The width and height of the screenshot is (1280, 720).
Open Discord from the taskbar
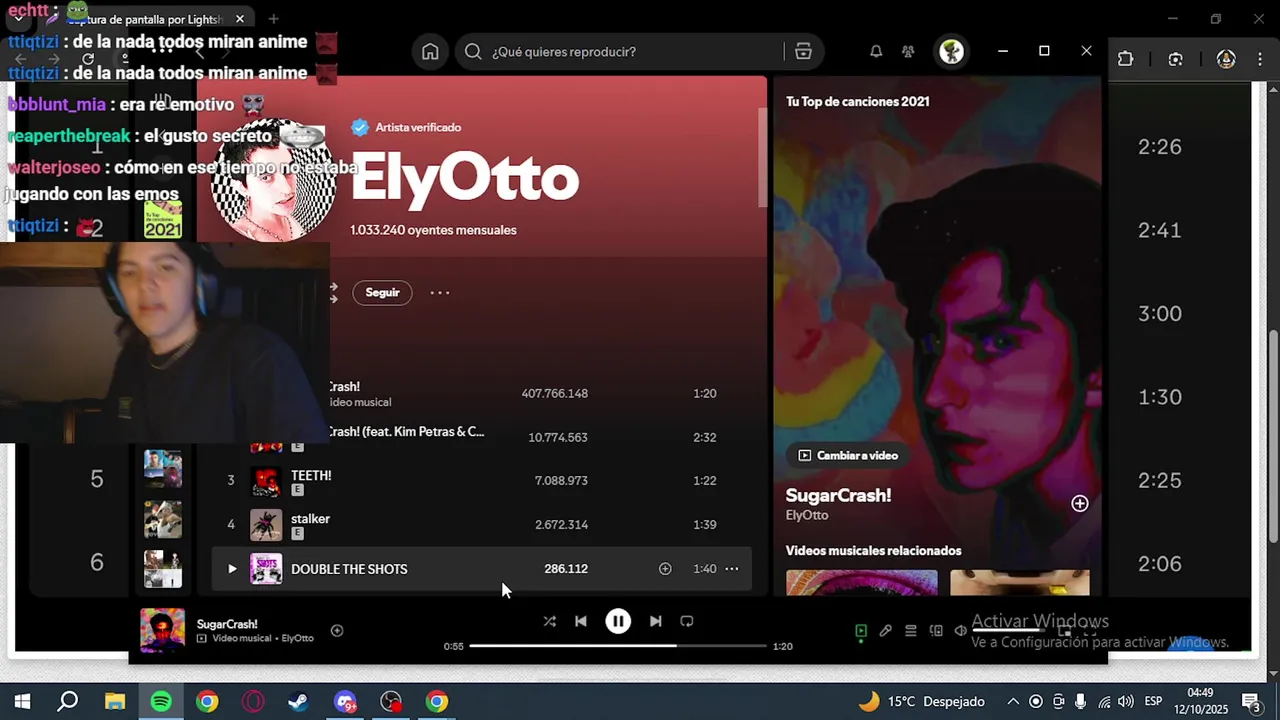pyautogui.click(x=345, y=701)
